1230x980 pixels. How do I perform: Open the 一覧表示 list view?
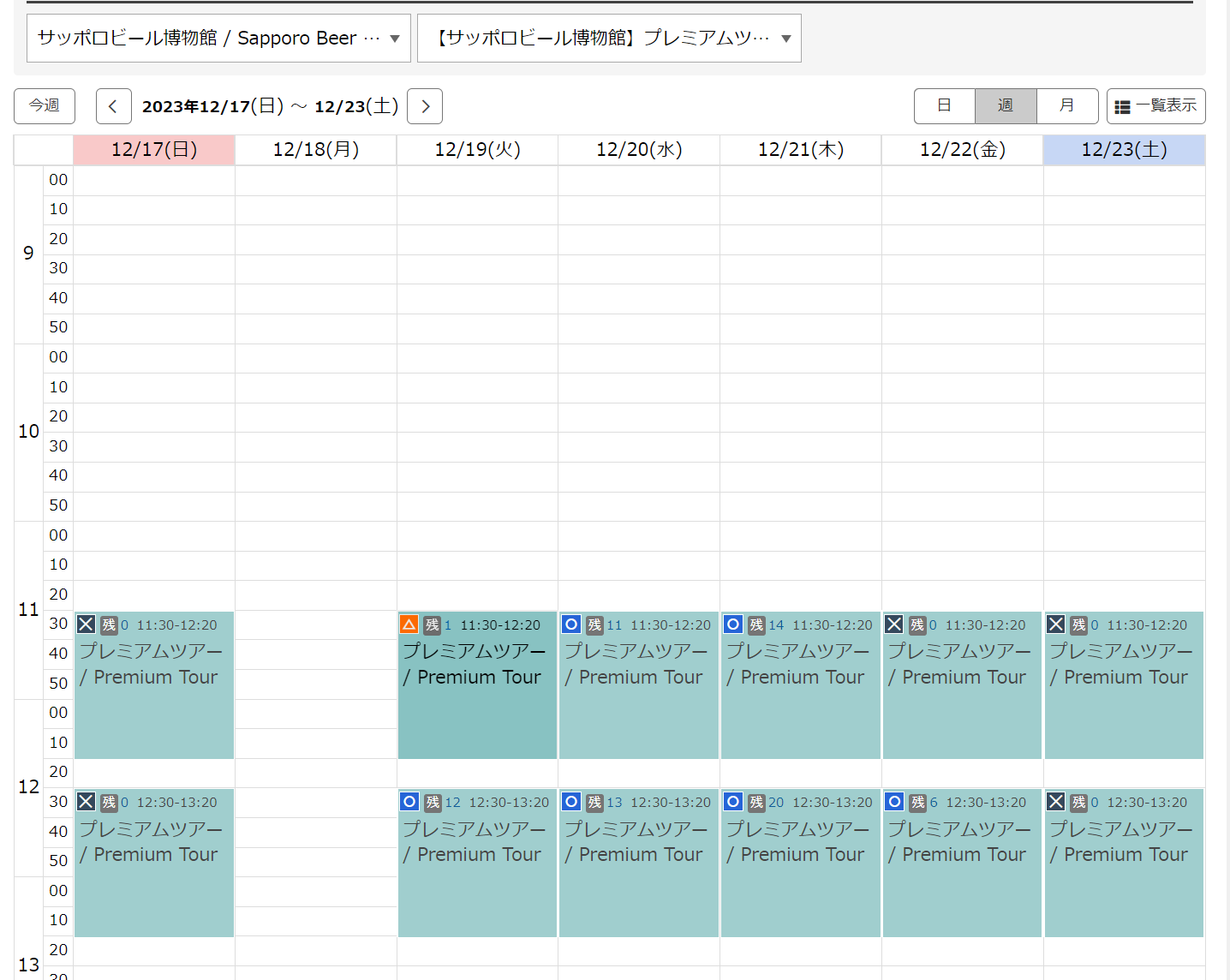click(1156, 106)
